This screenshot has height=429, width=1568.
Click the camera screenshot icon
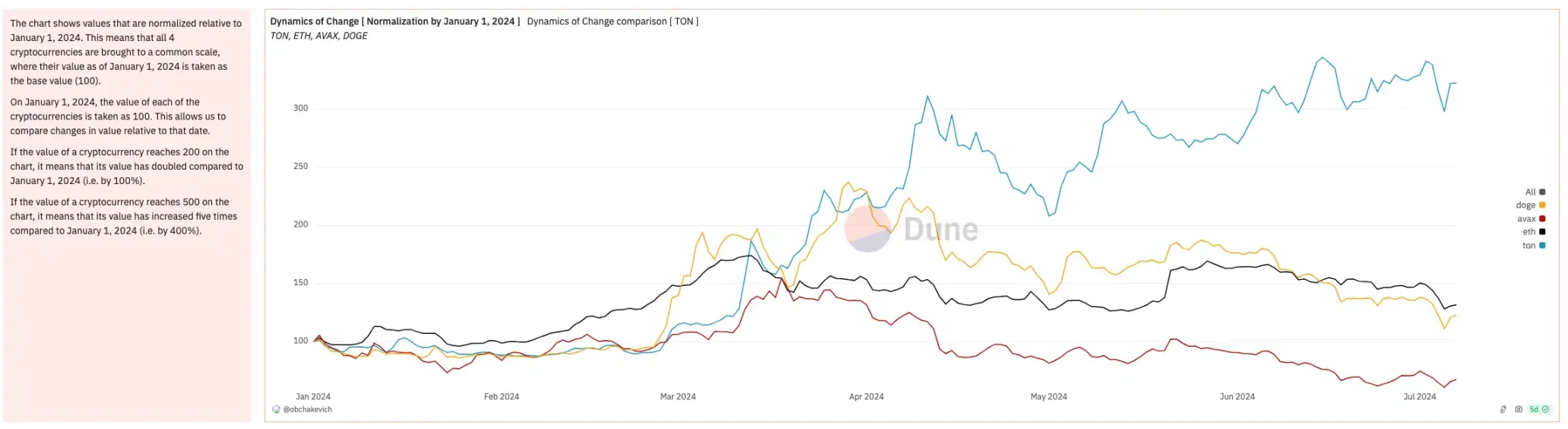1518,409
